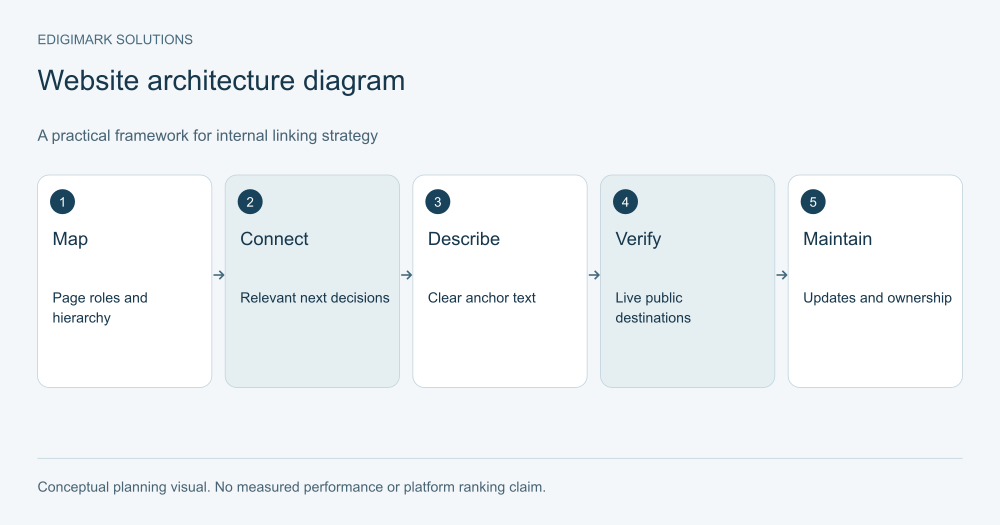Click the arrow between Verify and Maintain

pos(781,275)
